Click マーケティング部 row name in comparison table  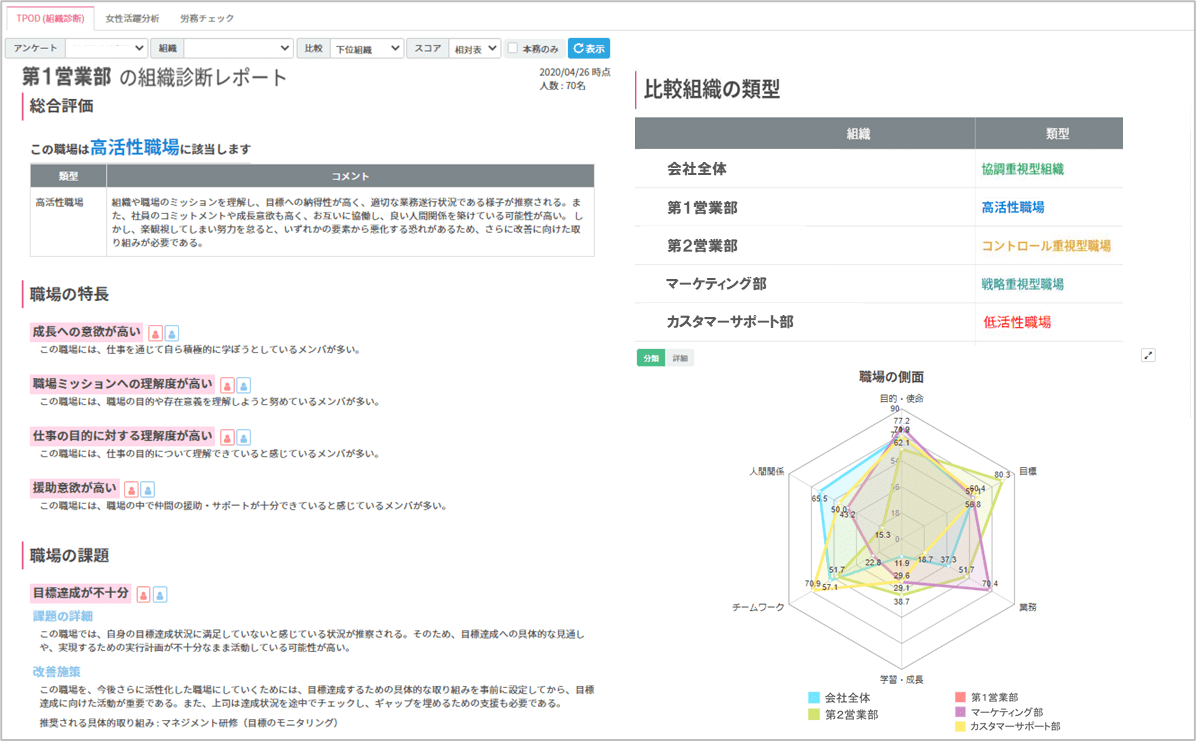[x=715, y=284]
